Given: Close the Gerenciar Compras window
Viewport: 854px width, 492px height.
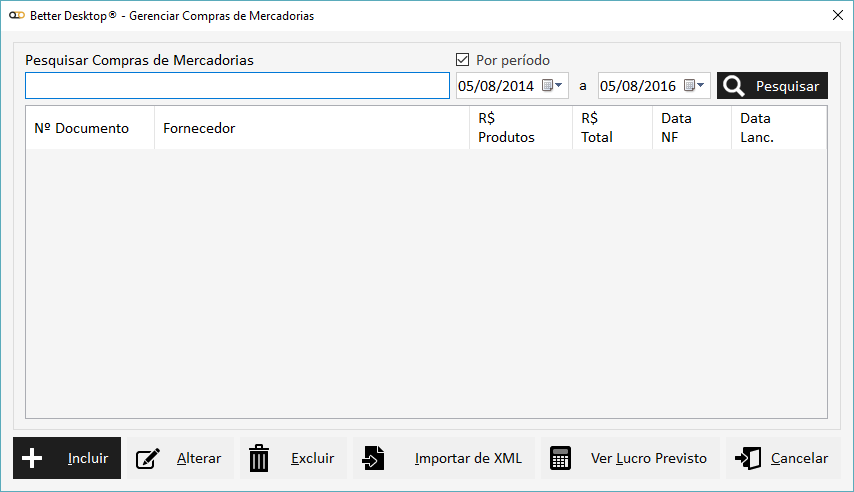Looking at the screenshot, I should [x=838, y=15].
